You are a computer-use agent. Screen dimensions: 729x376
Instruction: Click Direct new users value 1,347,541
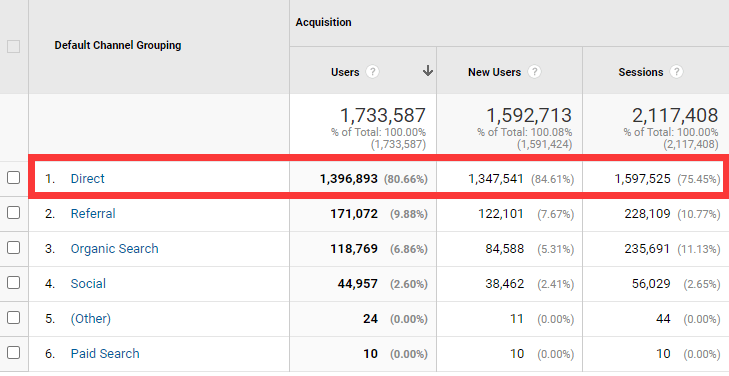[x=496, y=179]
